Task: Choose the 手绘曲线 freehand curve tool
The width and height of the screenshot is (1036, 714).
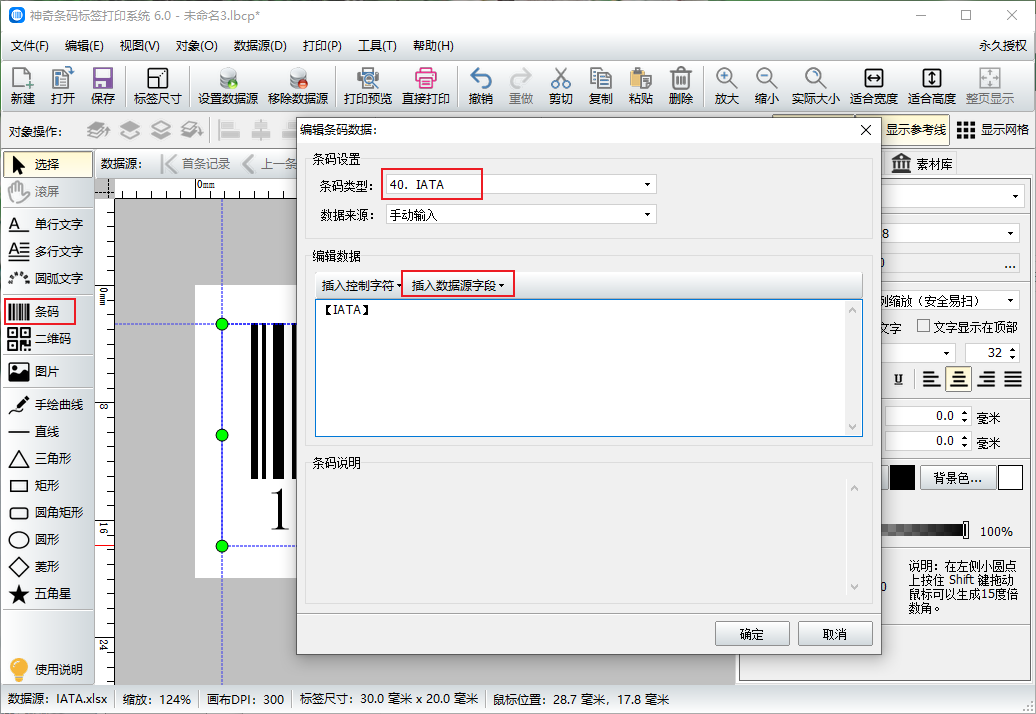Action: click(48, 405)
